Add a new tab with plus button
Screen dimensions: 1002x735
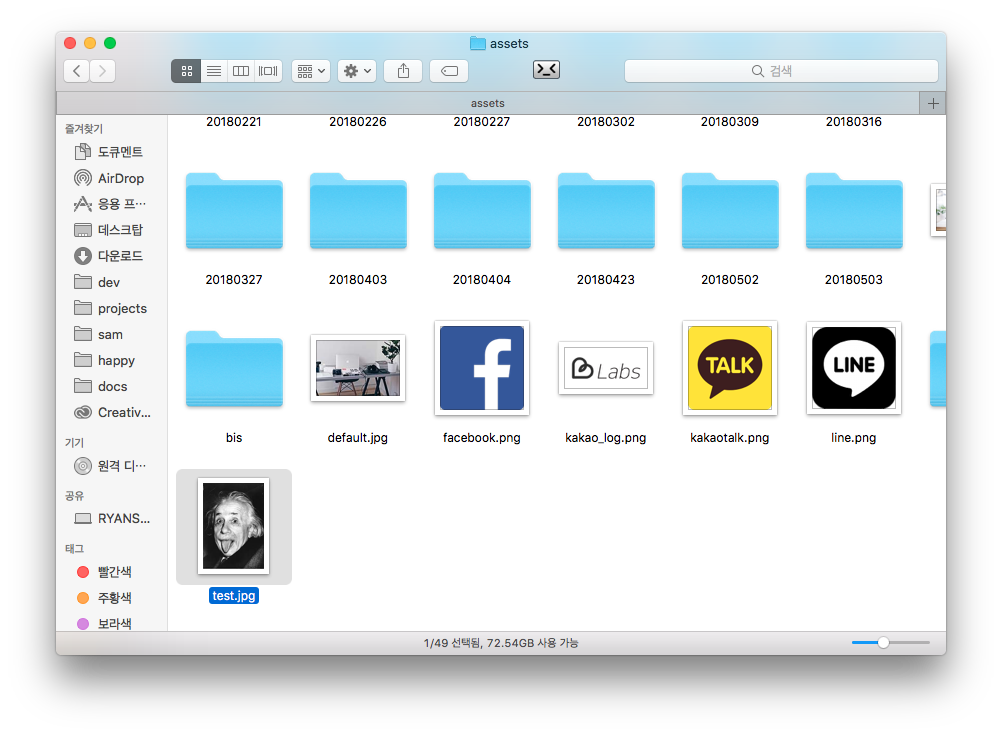[932, 103]
